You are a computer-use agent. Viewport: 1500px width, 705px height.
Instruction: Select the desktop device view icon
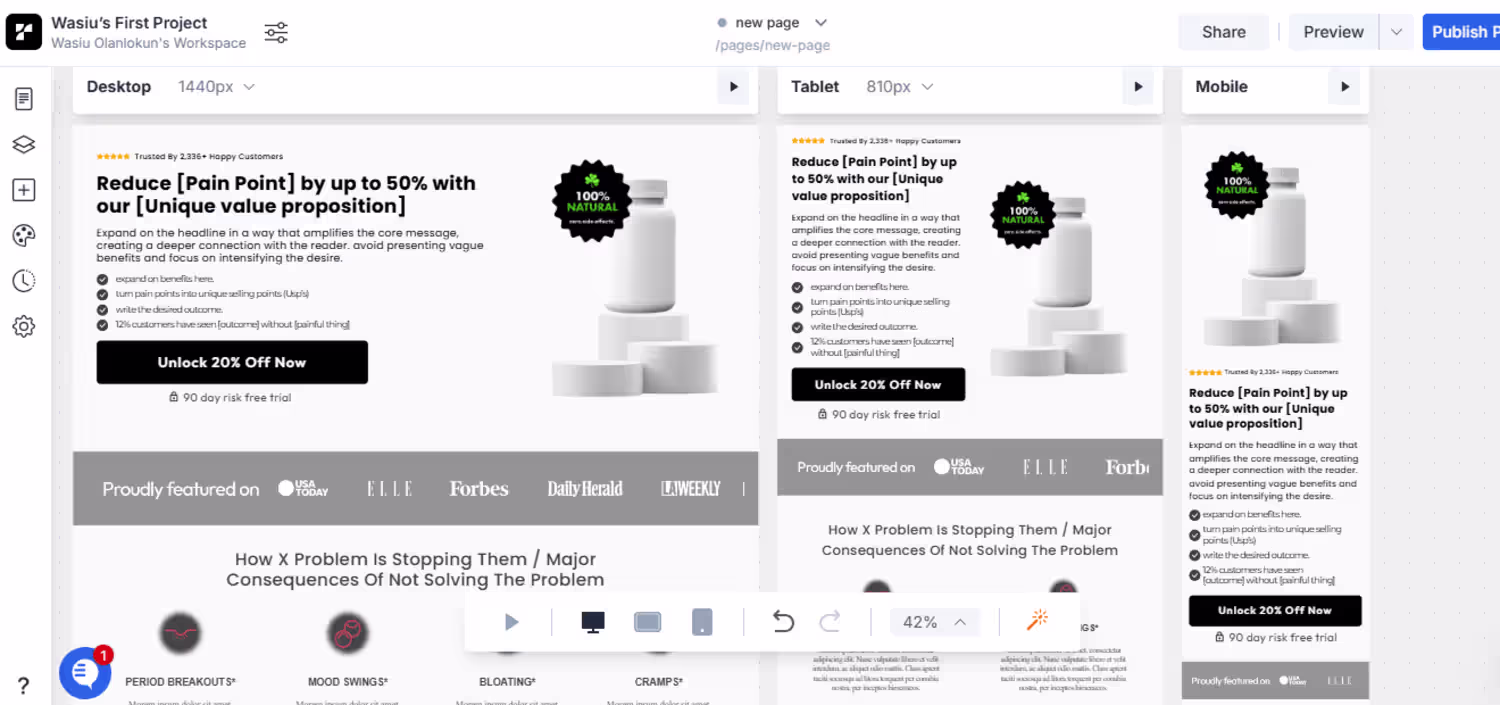click(593, 623)
